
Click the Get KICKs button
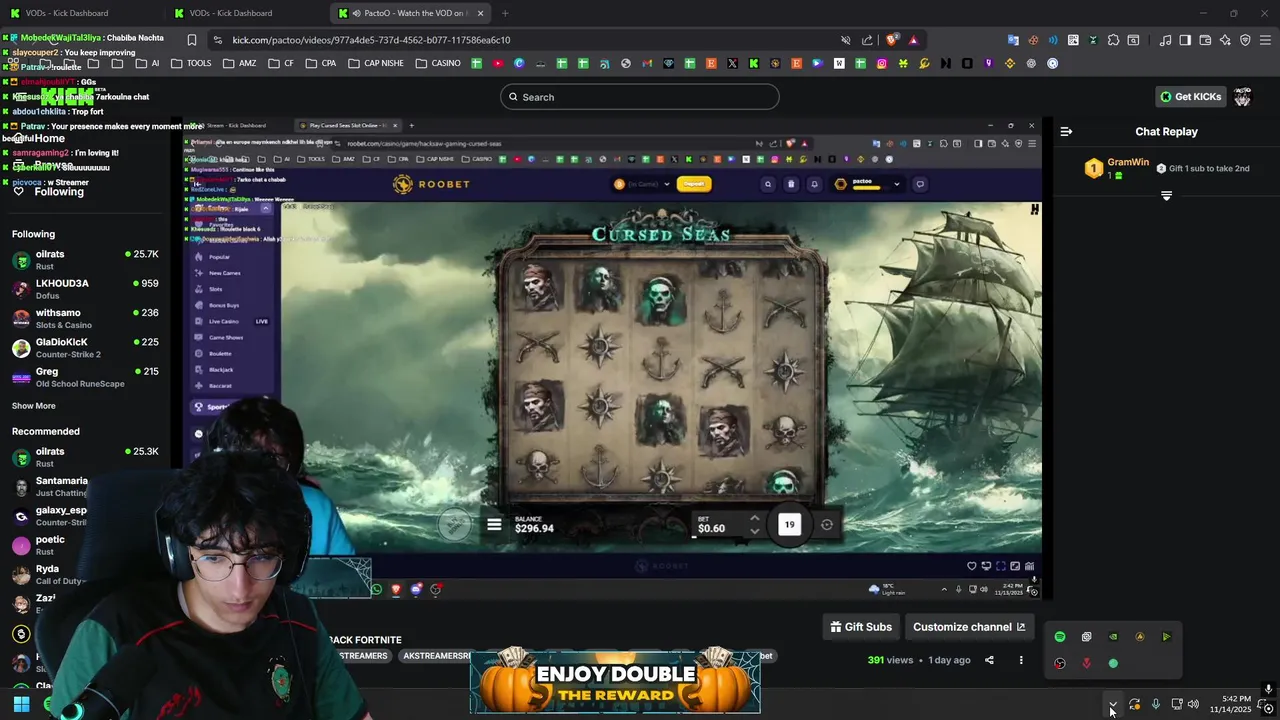[1190, 97]
